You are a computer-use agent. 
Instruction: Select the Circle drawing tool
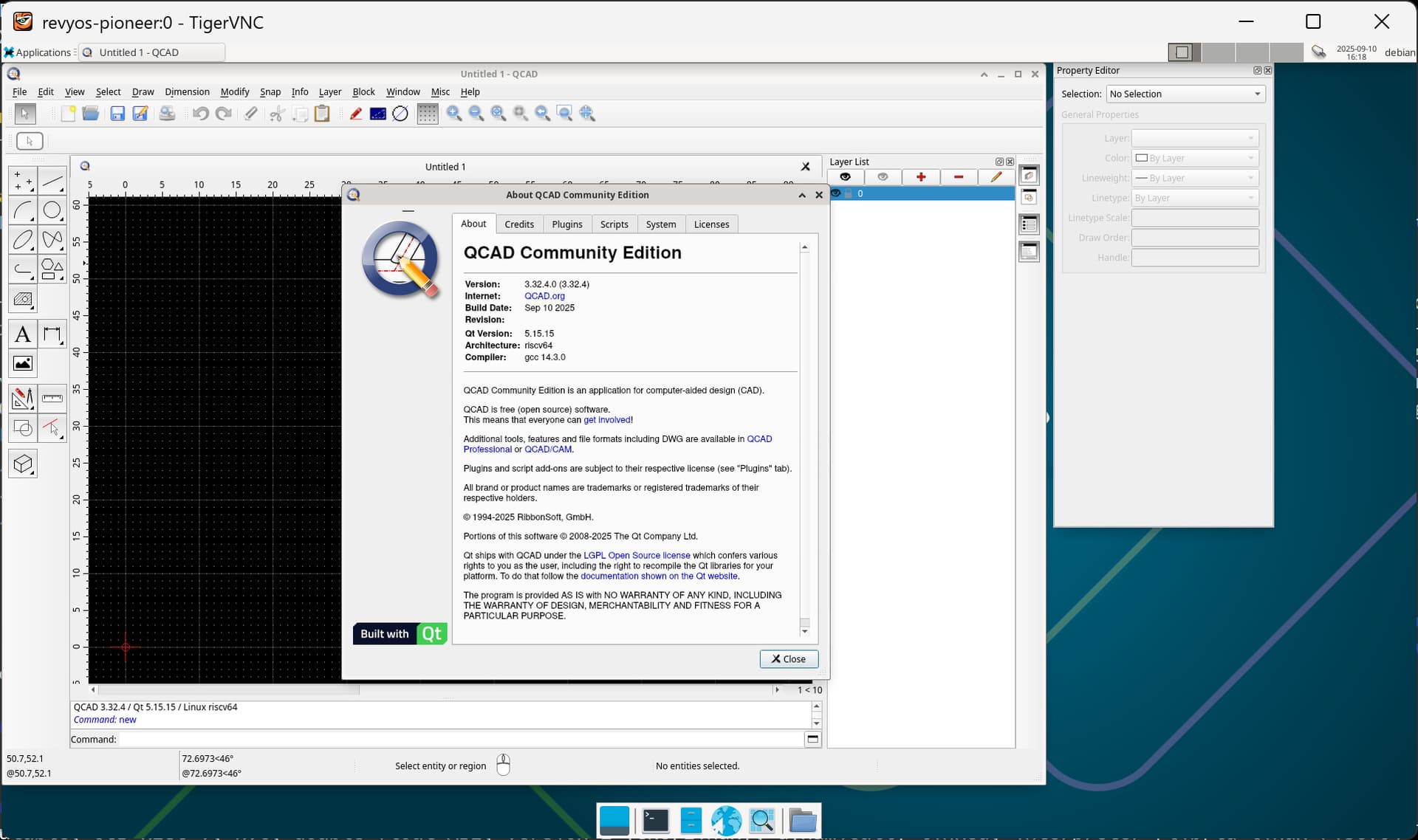52,210
